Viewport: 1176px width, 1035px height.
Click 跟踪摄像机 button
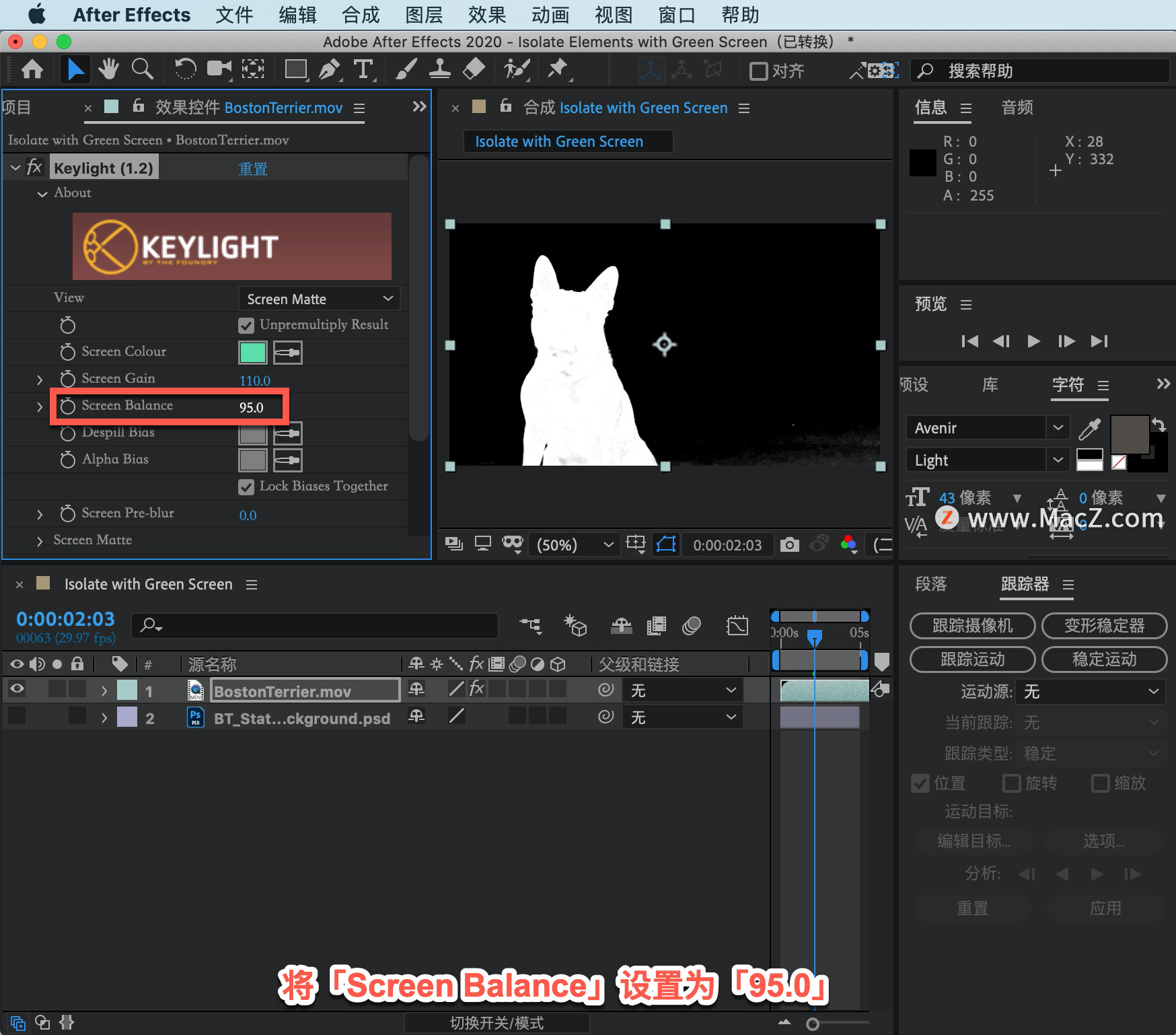(x=972, y=626)
